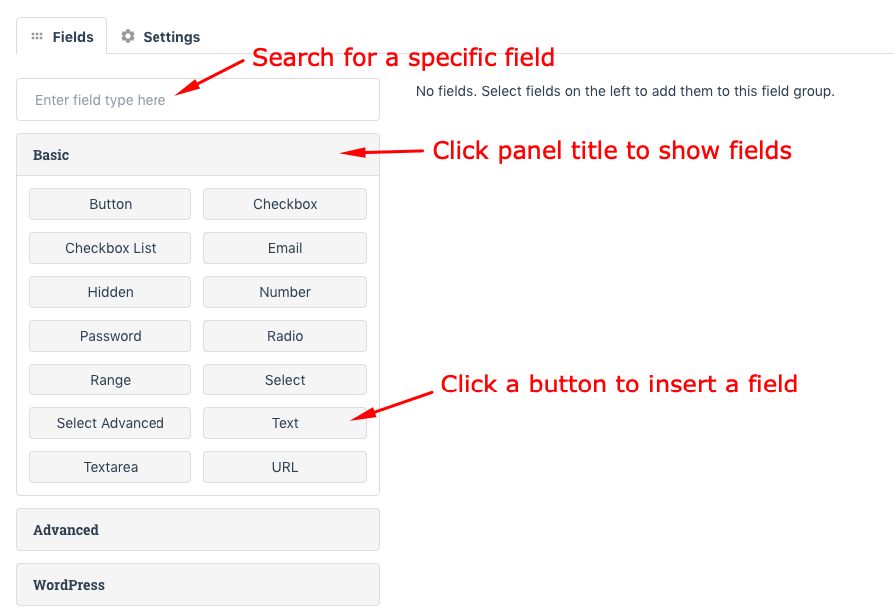Click the gear icon beside Settings
894x616 pixels.
[x=127, y=36]
